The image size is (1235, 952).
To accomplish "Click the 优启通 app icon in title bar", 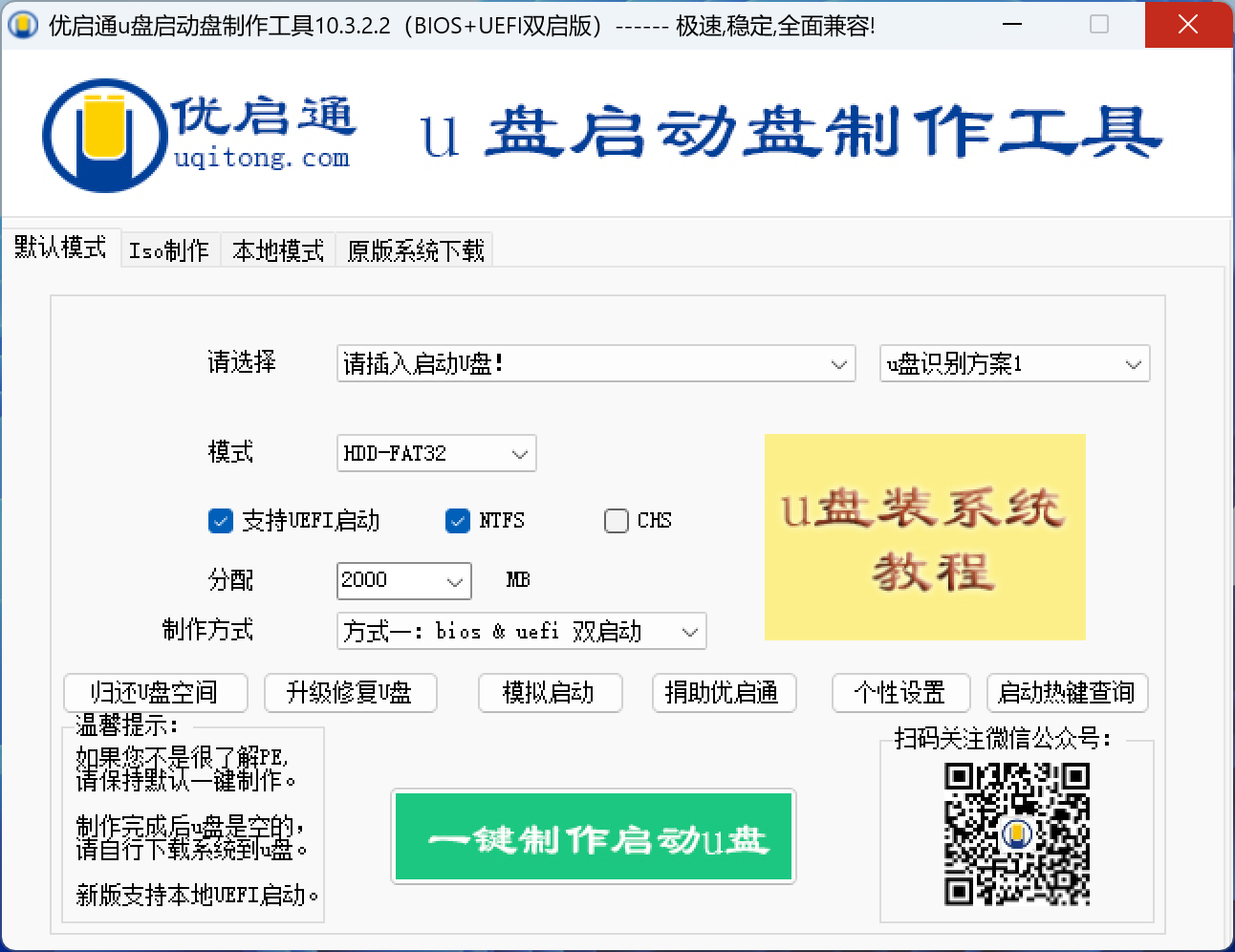I will tap(23, 25).
